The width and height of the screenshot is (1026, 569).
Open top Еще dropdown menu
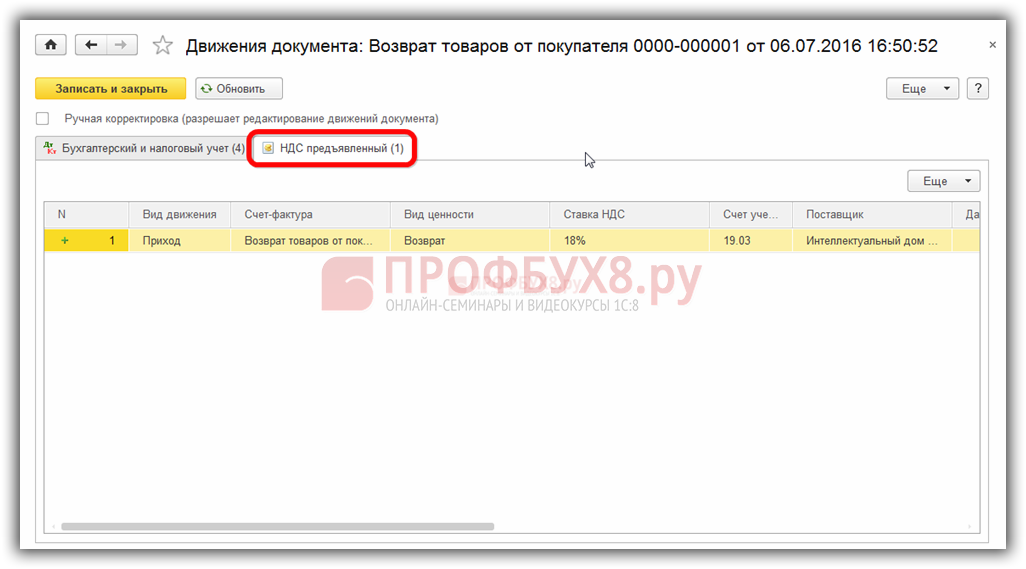point(922,89)
